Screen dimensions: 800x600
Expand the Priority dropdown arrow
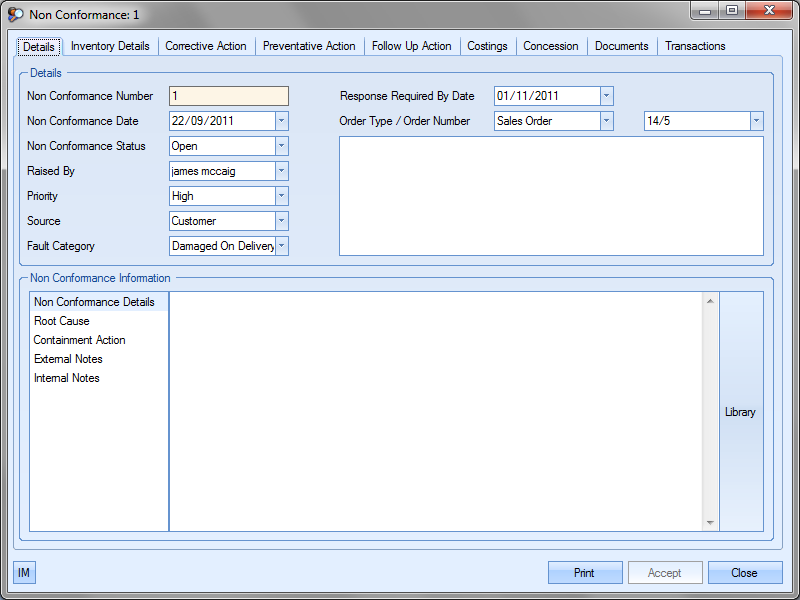click(x=281, y=196)
